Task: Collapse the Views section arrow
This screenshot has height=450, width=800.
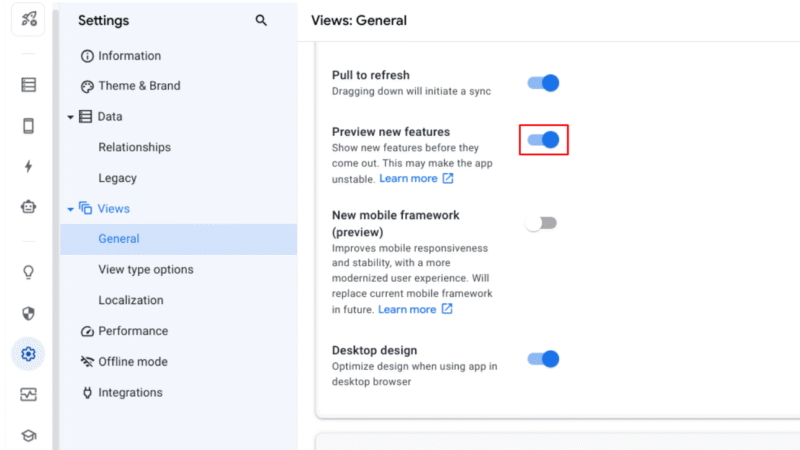Action: pyautogui.click(x=71, y=209)
